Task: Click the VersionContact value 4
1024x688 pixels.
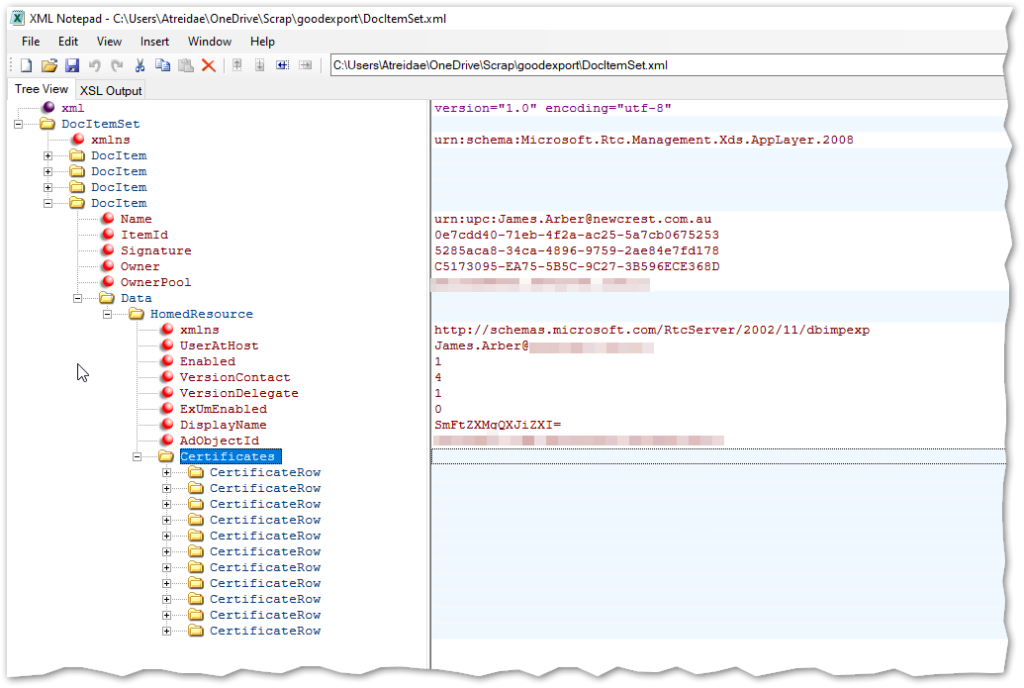Action: click(438, 377)
